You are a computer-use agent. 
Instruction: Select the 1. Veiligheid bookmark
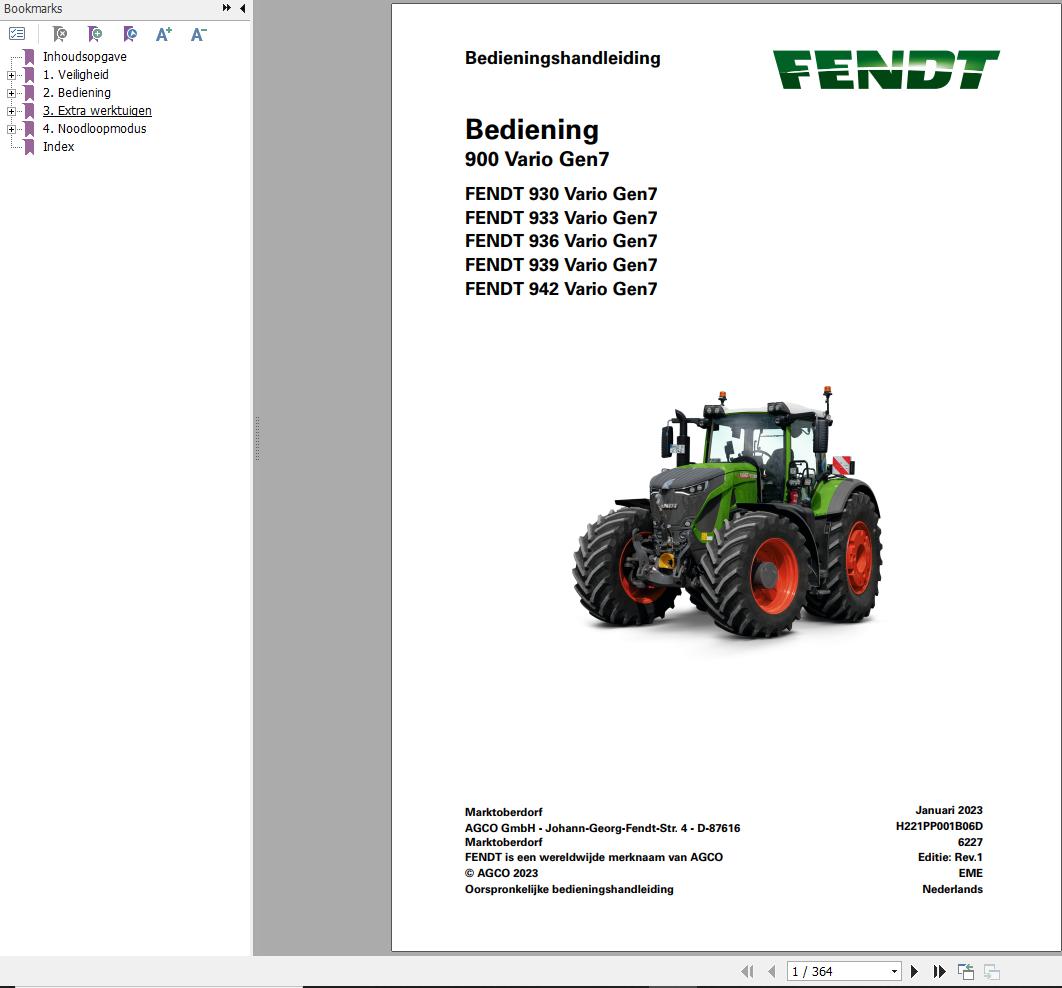76,74
